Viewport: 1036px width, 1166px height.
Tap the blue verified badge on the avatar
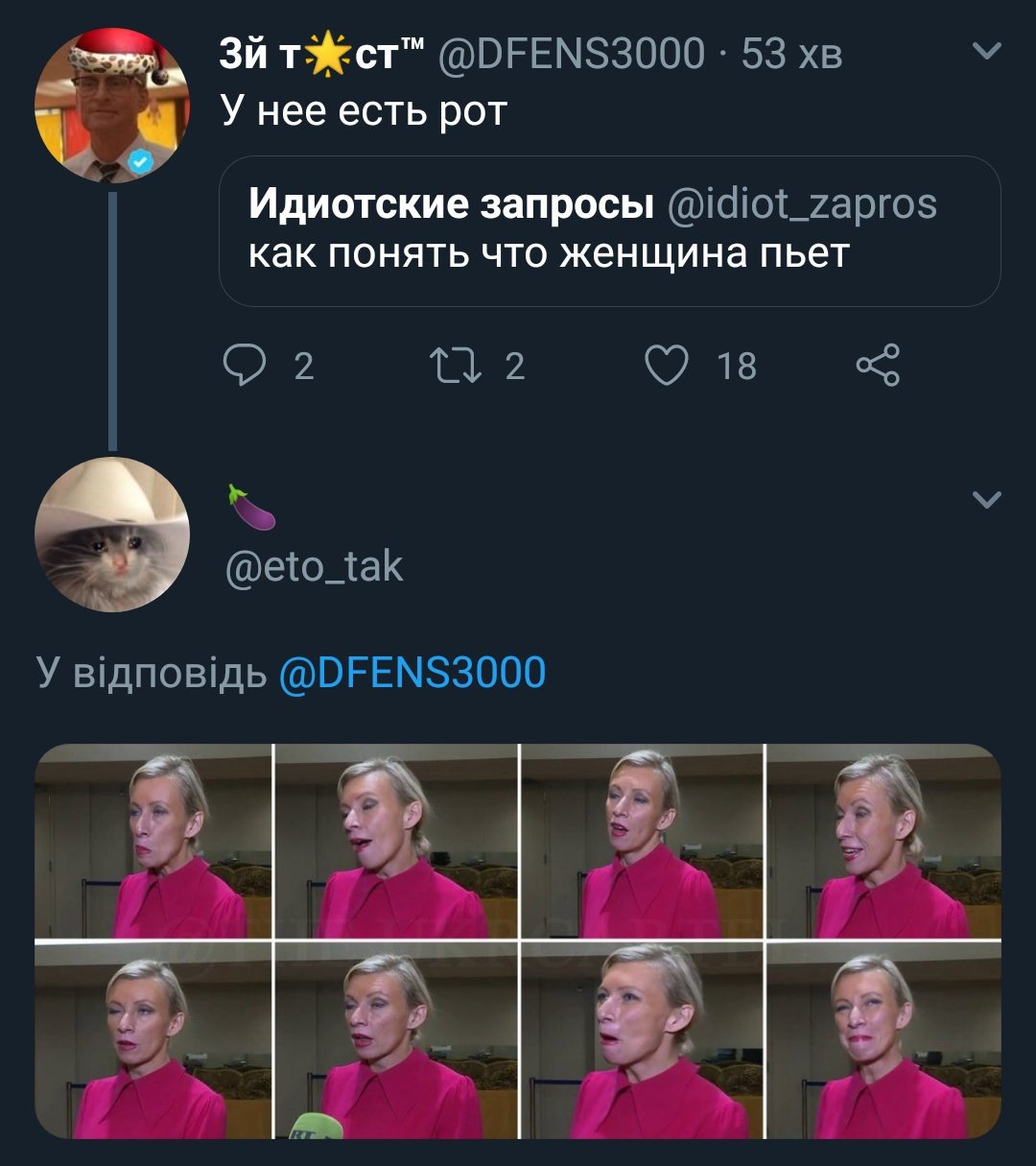tap(142, 162)
